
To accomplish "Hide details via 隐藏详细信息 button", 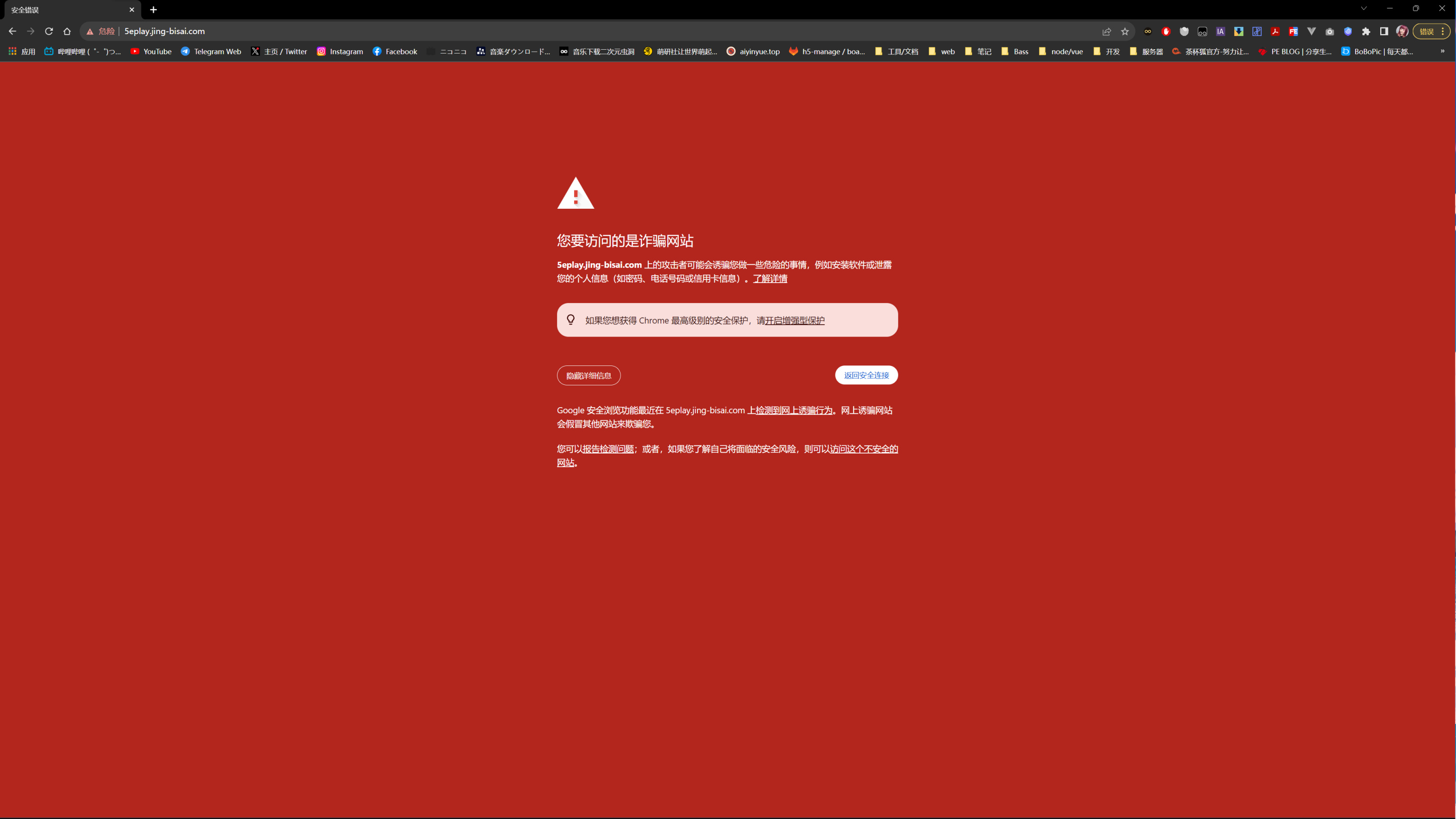I will click(588, 375).
